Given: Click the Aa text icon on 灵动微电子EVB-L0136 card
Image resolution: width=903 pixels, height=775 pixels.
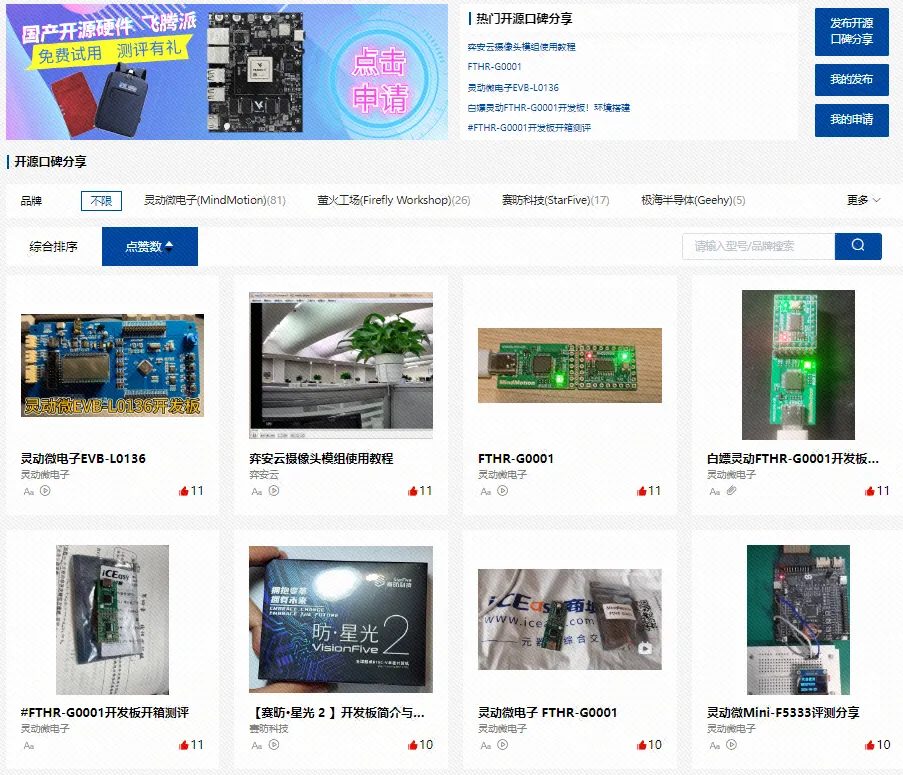Looking at the screenshot, I should (29, 492).
